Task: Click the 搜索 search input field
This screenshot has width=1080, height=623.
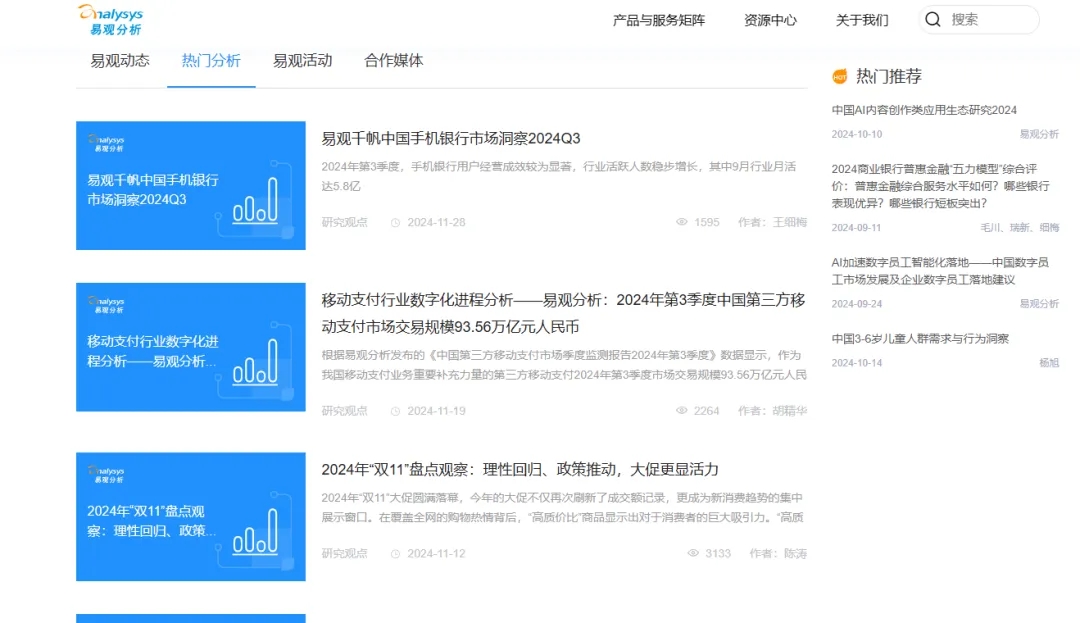Action: click(990, 20)
